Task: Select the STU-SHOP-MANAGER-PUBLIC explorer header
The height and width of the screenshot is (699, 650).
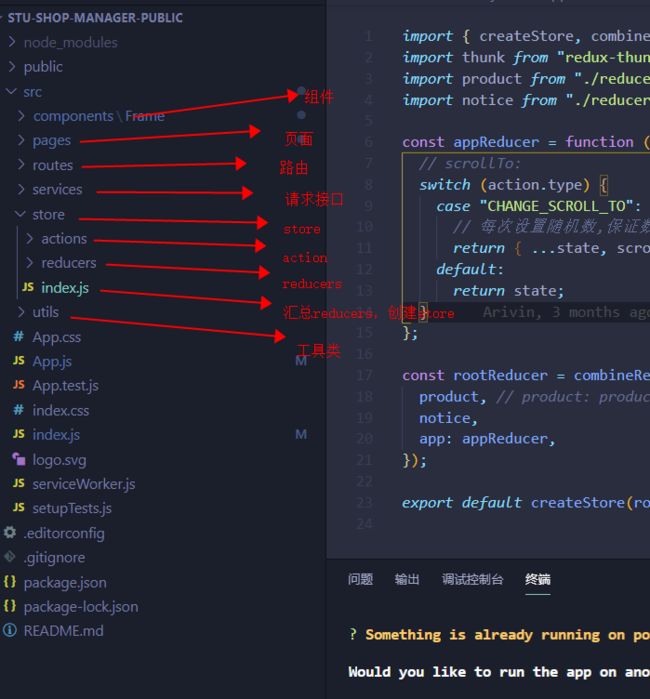Action: point(95,18)
